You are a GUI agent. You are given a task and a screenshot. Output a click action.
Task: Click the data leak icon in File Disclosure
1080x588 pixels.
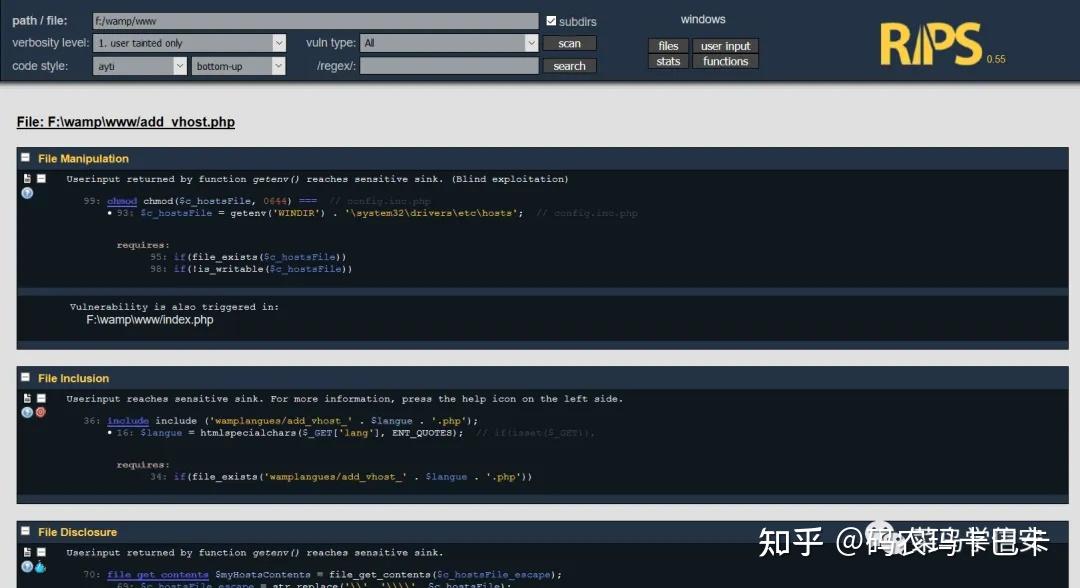click(x=40, y=567)
